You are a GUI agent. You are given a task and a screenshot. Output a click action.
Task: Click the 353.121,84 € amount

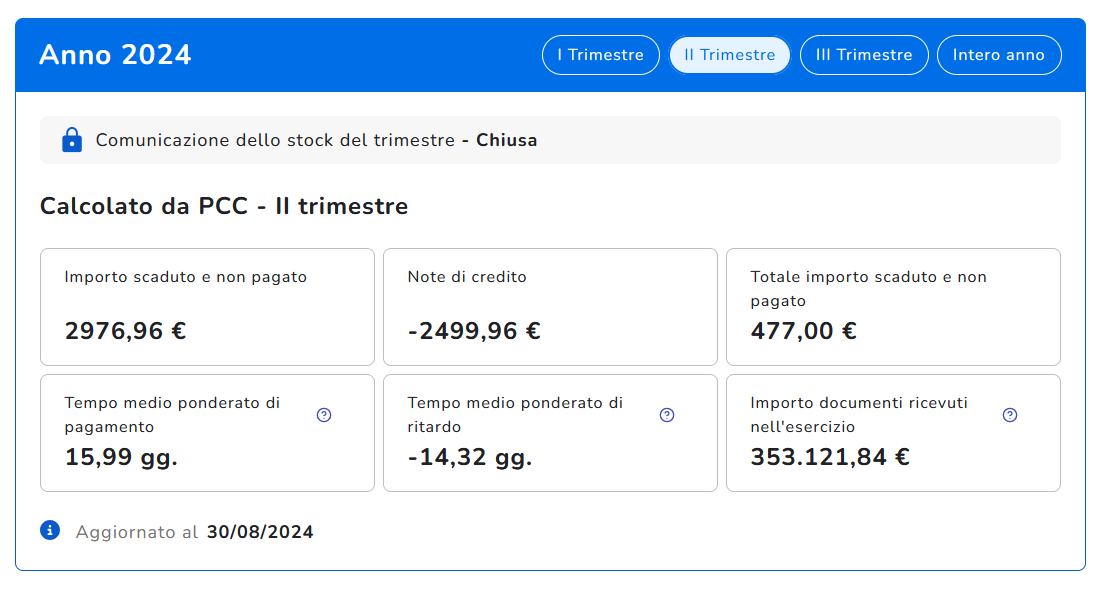pos(830,457)
